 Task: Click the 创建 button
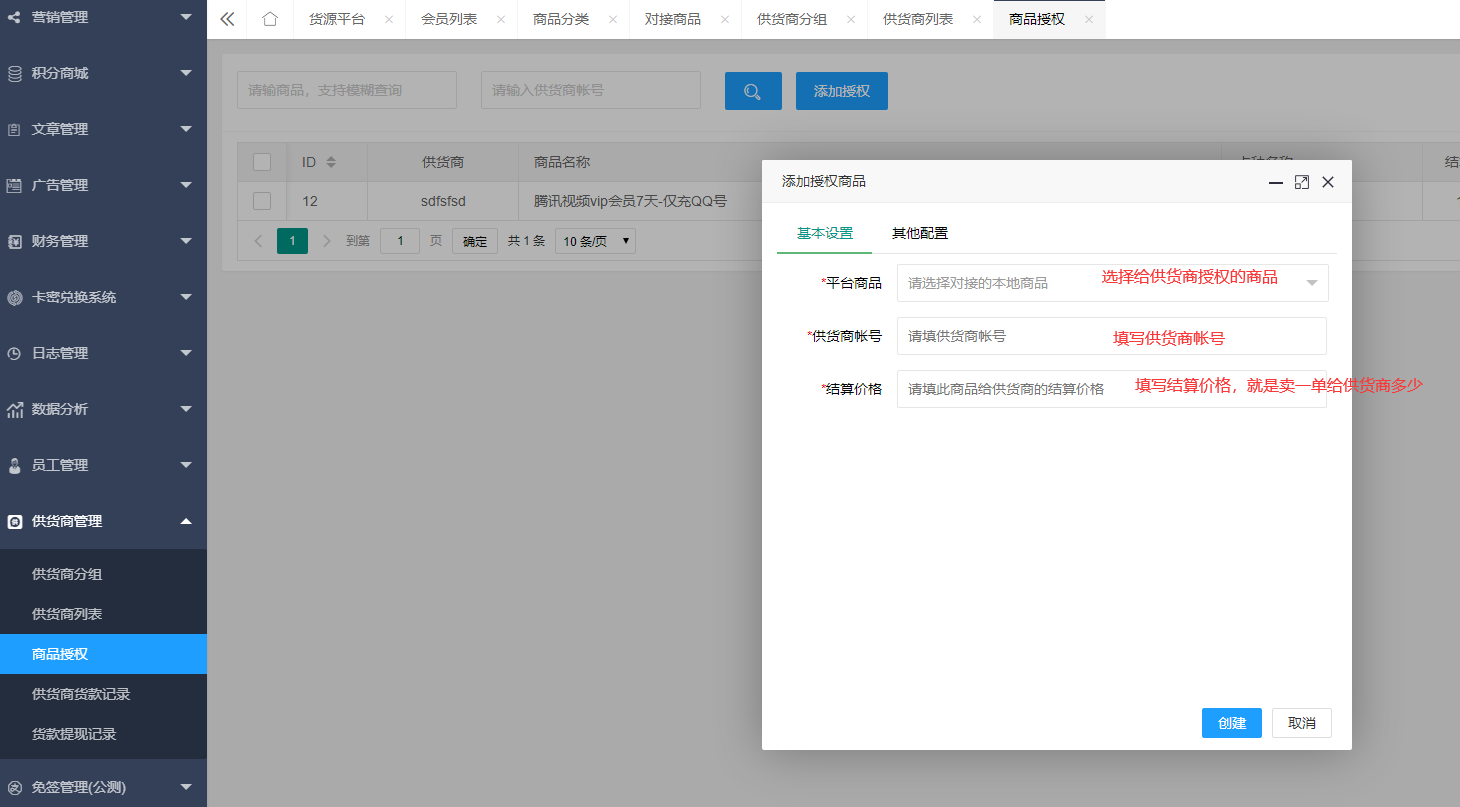1232,723
